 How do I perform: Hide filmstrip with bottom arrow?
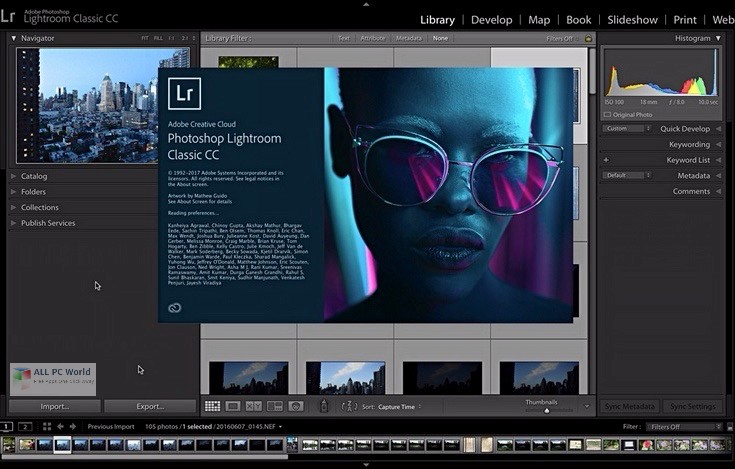pos(366,465)
